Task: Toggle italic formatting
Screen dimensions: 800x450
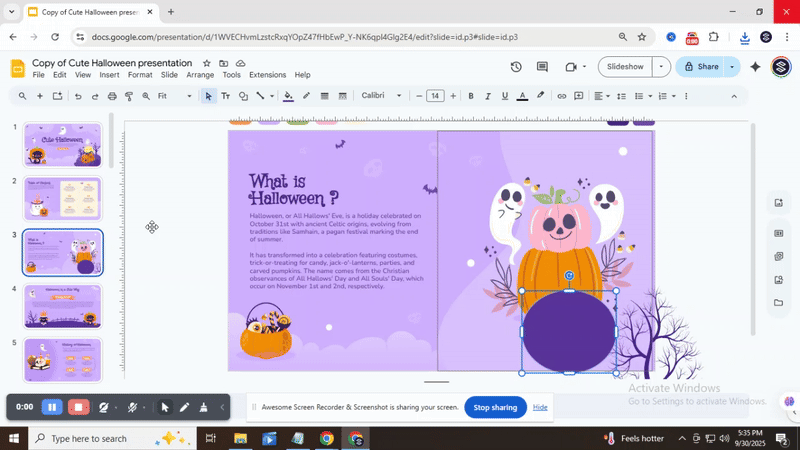Action: (x=488, y=96)
